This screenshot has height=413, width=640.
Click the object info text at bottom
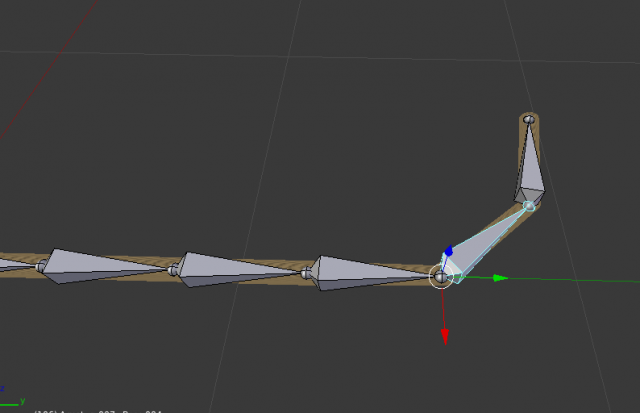click(x=100, y=409)
